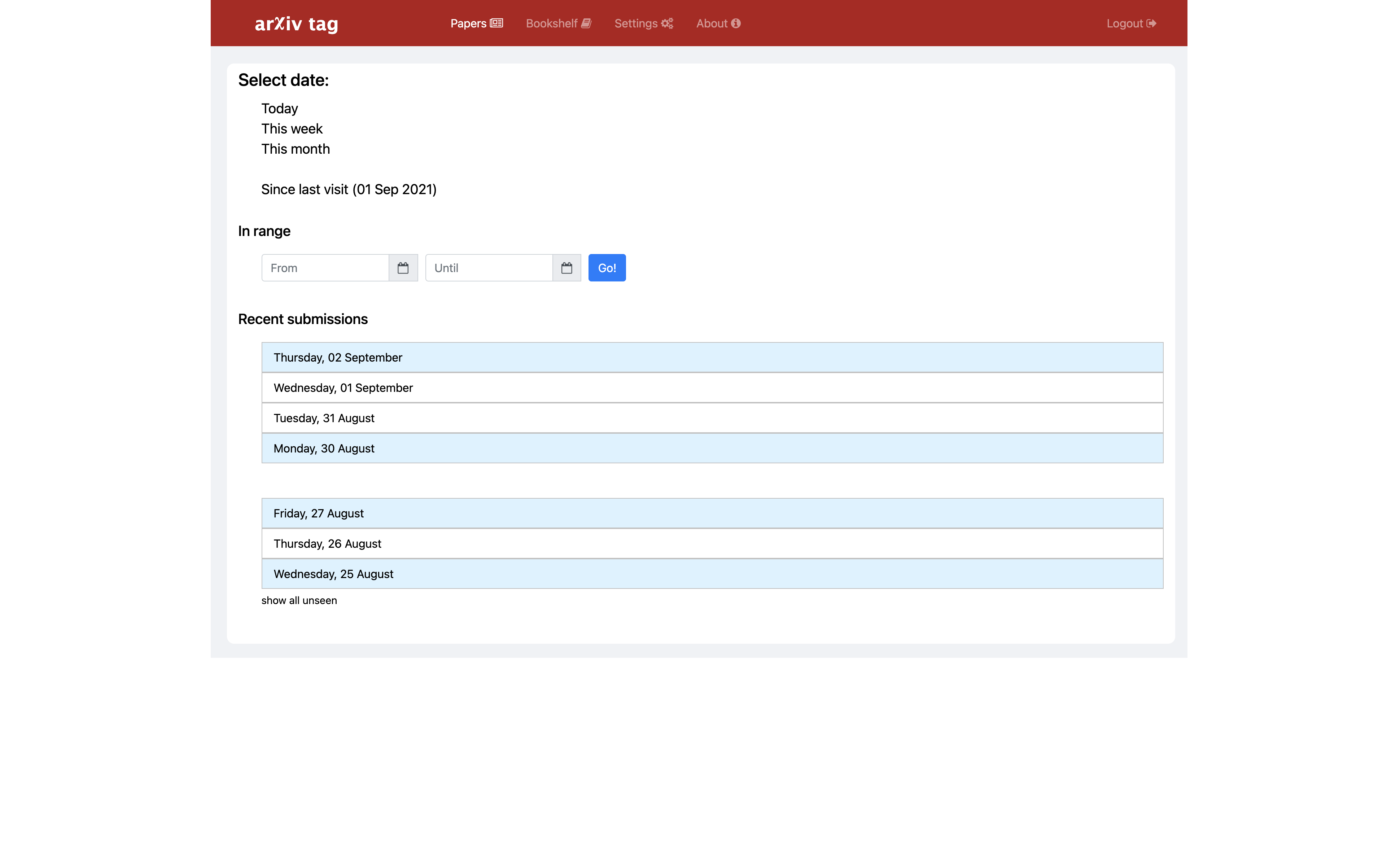The height and width of the screenshot is (866, 1400).
Task: Click the arXiv tag logo
Action: pyautogui.click(x=296, y=23)
